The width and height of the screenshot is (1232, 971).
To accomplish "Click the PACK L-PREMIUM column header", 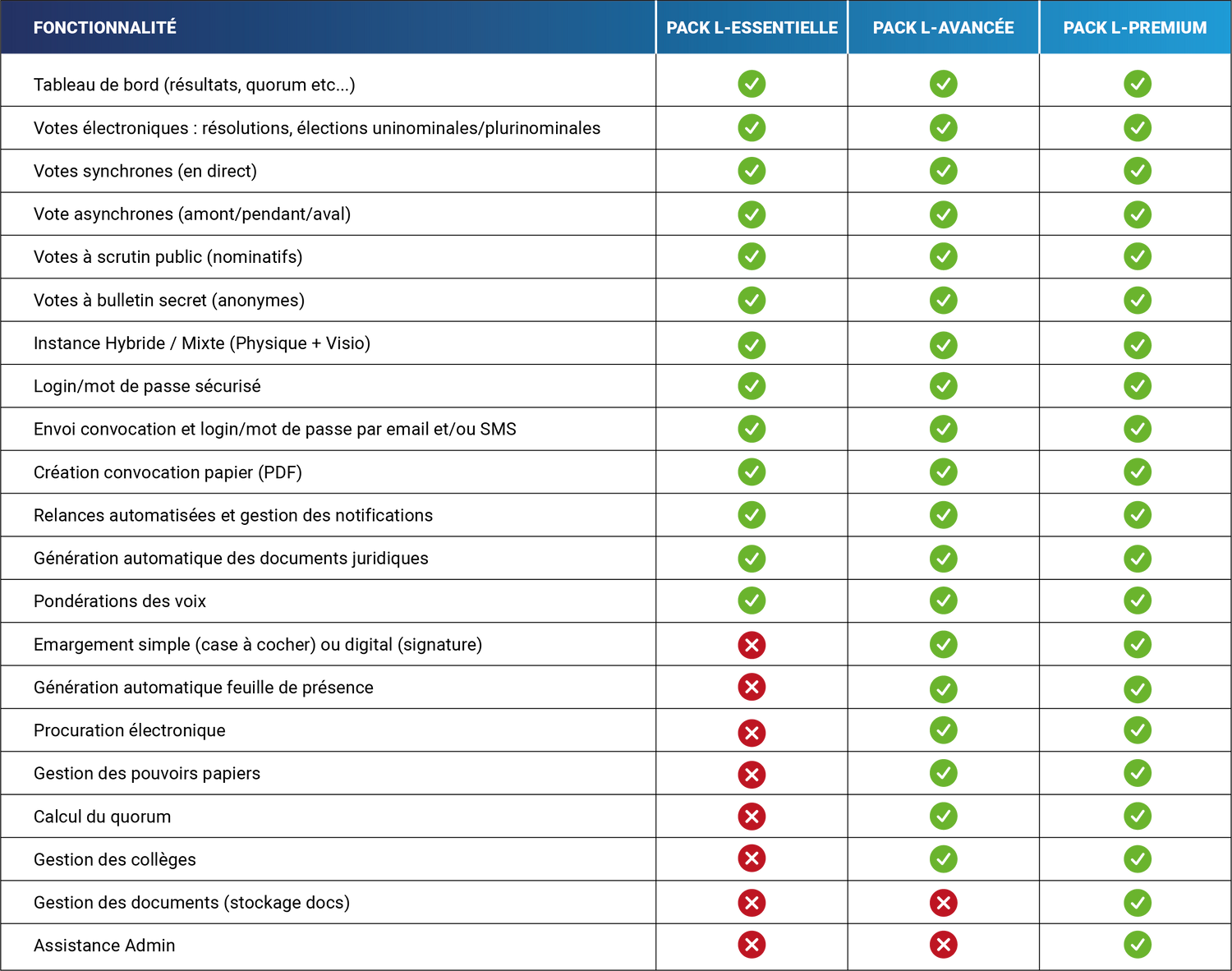I will click(x=1135, y=28).
